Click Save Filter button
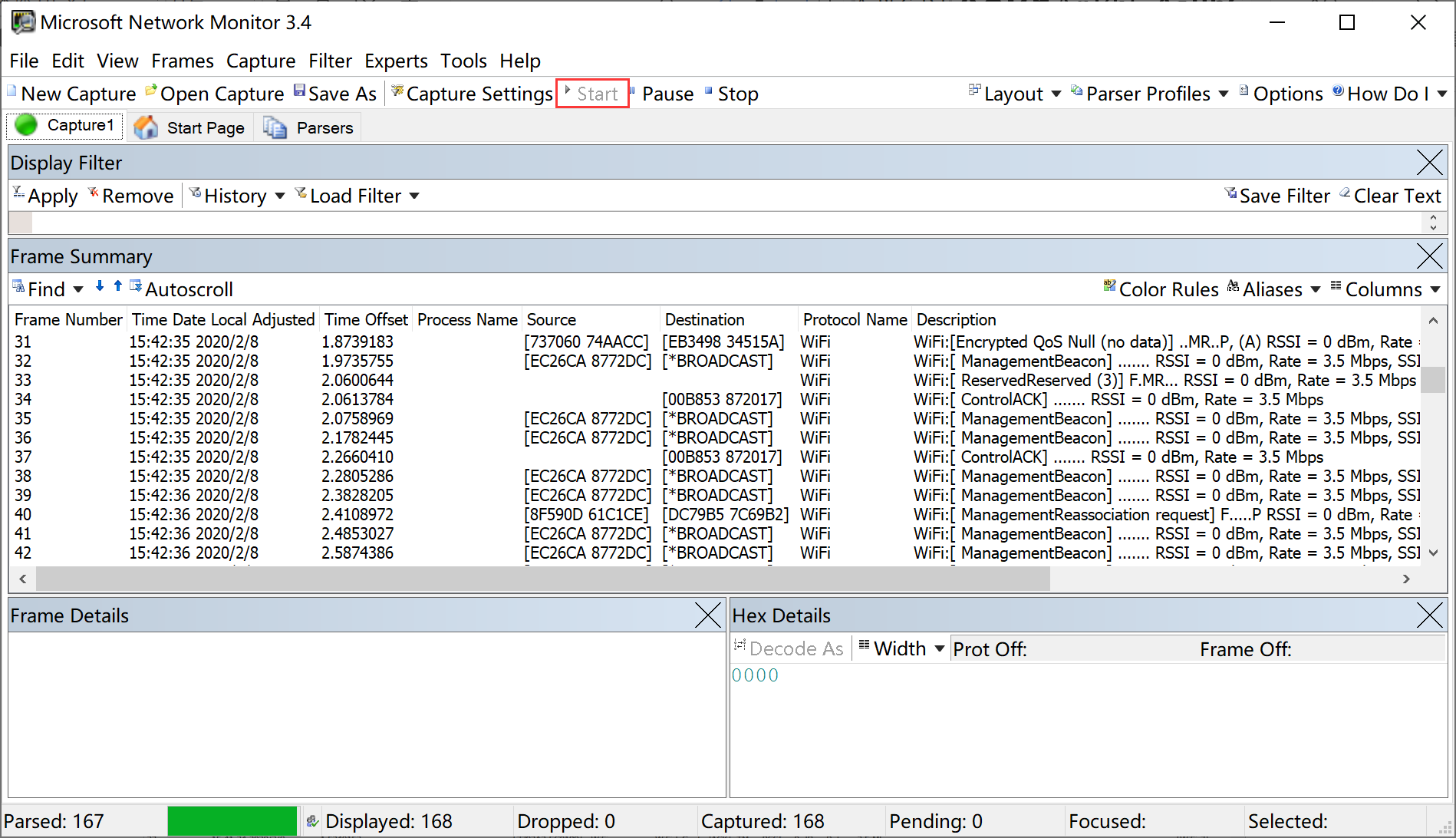The width and height of the screenshot is (1456, 838). pyautogui.click(x=1276, y=196)
